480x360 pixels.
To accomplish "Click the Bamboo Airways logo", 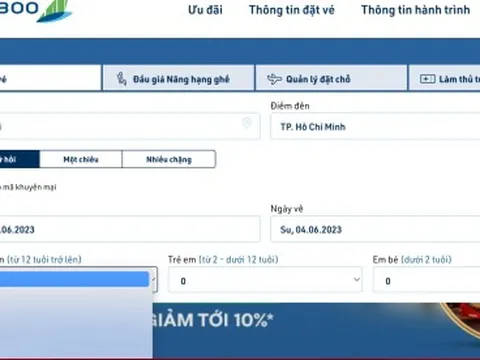I will (36, 10).
